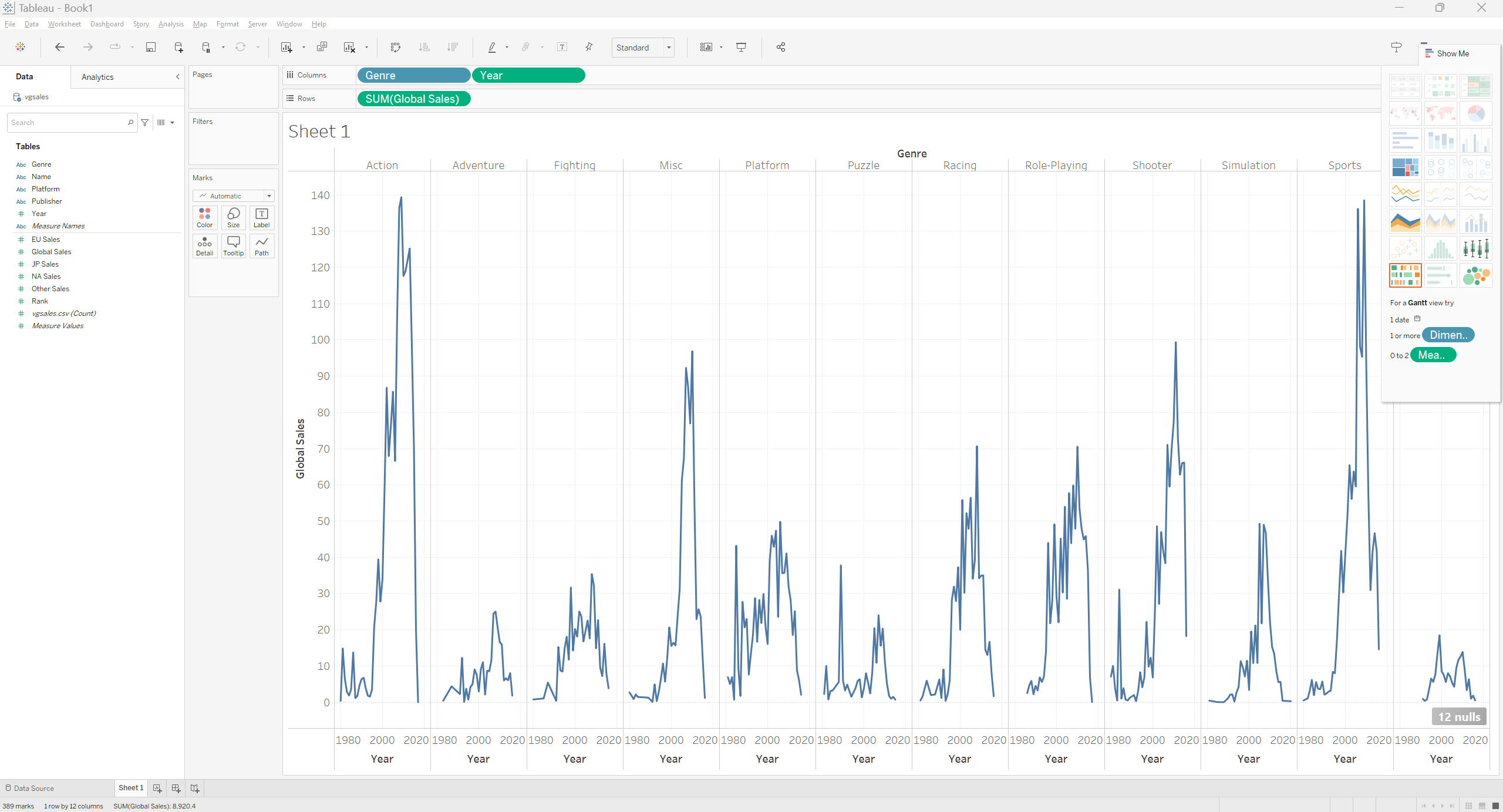The image size is (1503, 812).
Task: Expand the pause auto updates dropdown arrow
Action: (x=223, y=48)
